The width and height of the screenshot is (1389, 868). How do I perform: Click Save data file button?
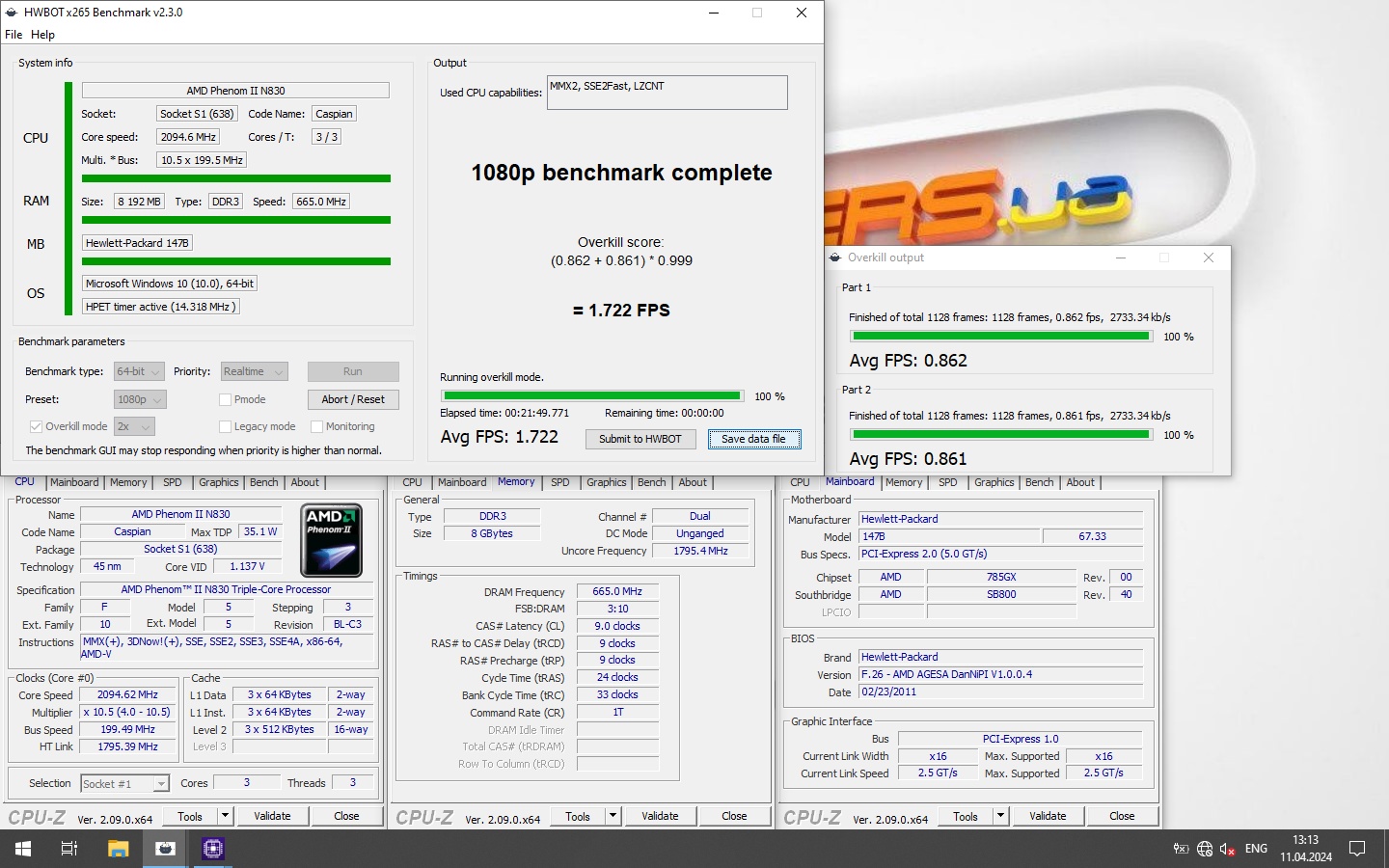[754, 439]
